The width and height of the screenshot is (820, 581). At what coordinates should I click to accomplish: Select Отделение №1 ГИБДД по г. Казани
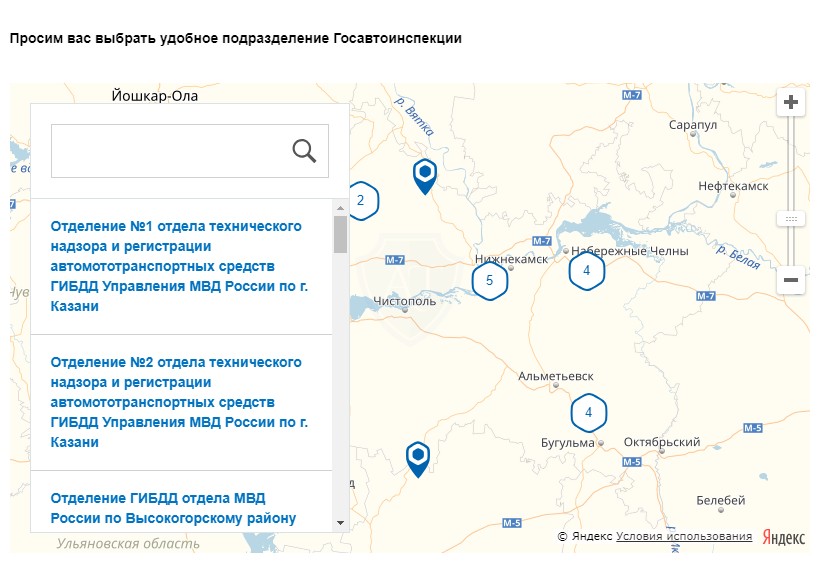tap(177, 266)
